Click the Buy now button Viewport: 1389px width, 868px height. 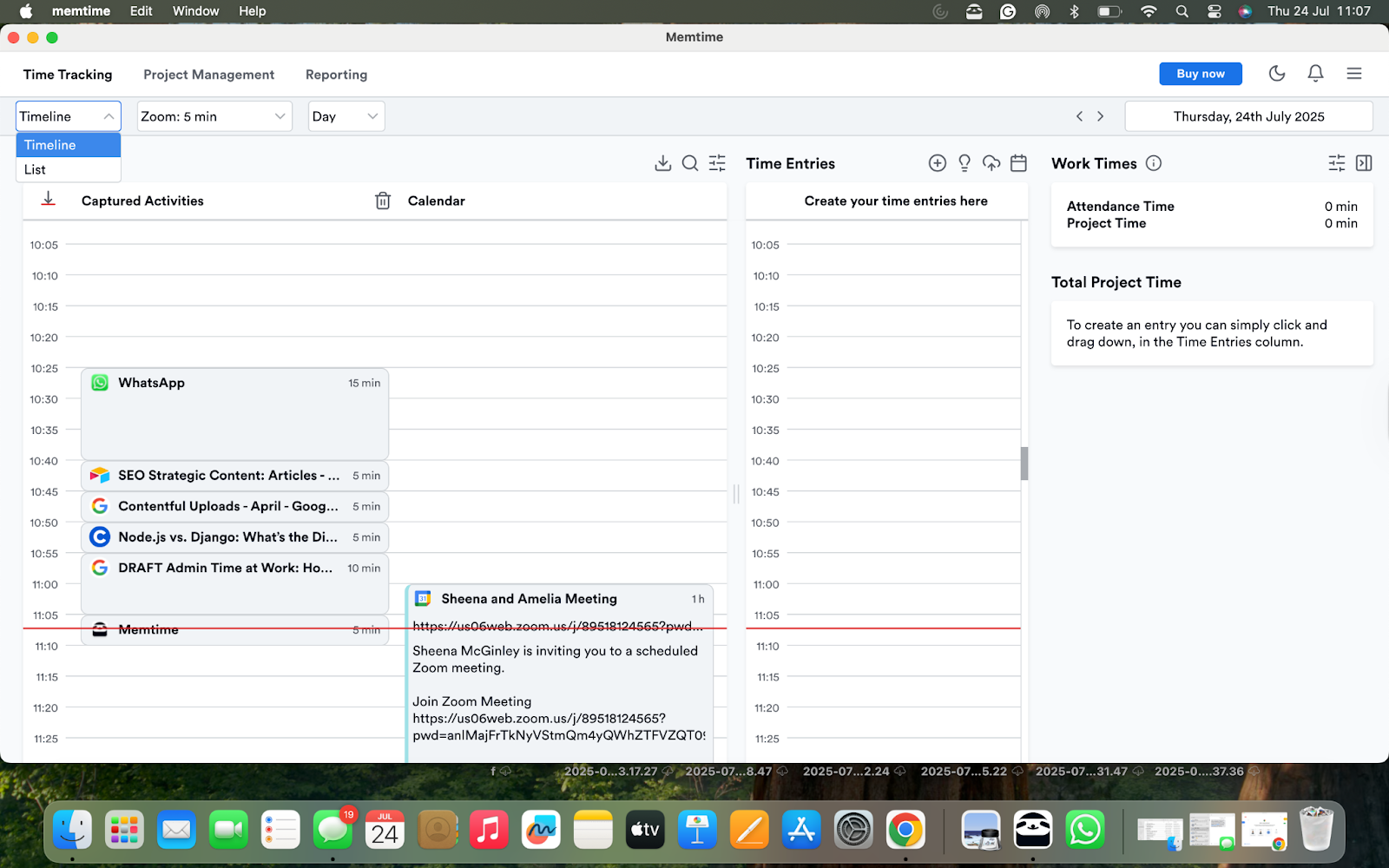(1201, 74)
